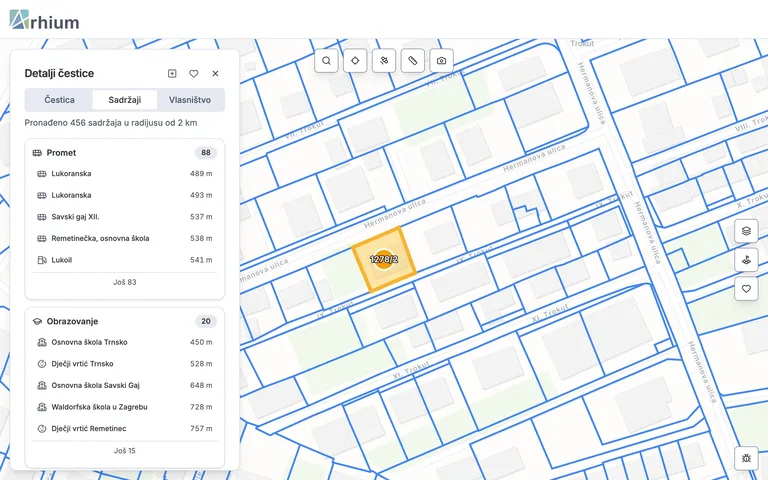Click the kindergarten icon for Dječji vrtić Trnsko

coord(42,364)
